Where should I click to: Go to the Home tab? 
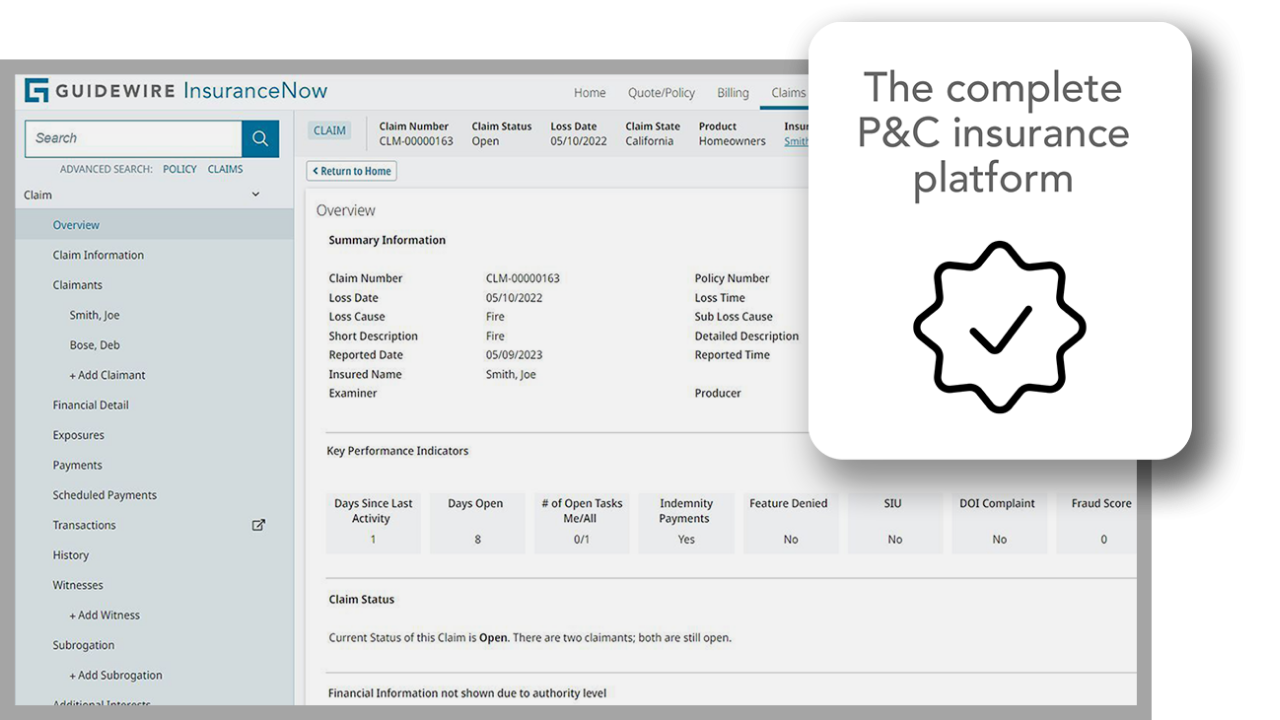click(x=590, y=93)
